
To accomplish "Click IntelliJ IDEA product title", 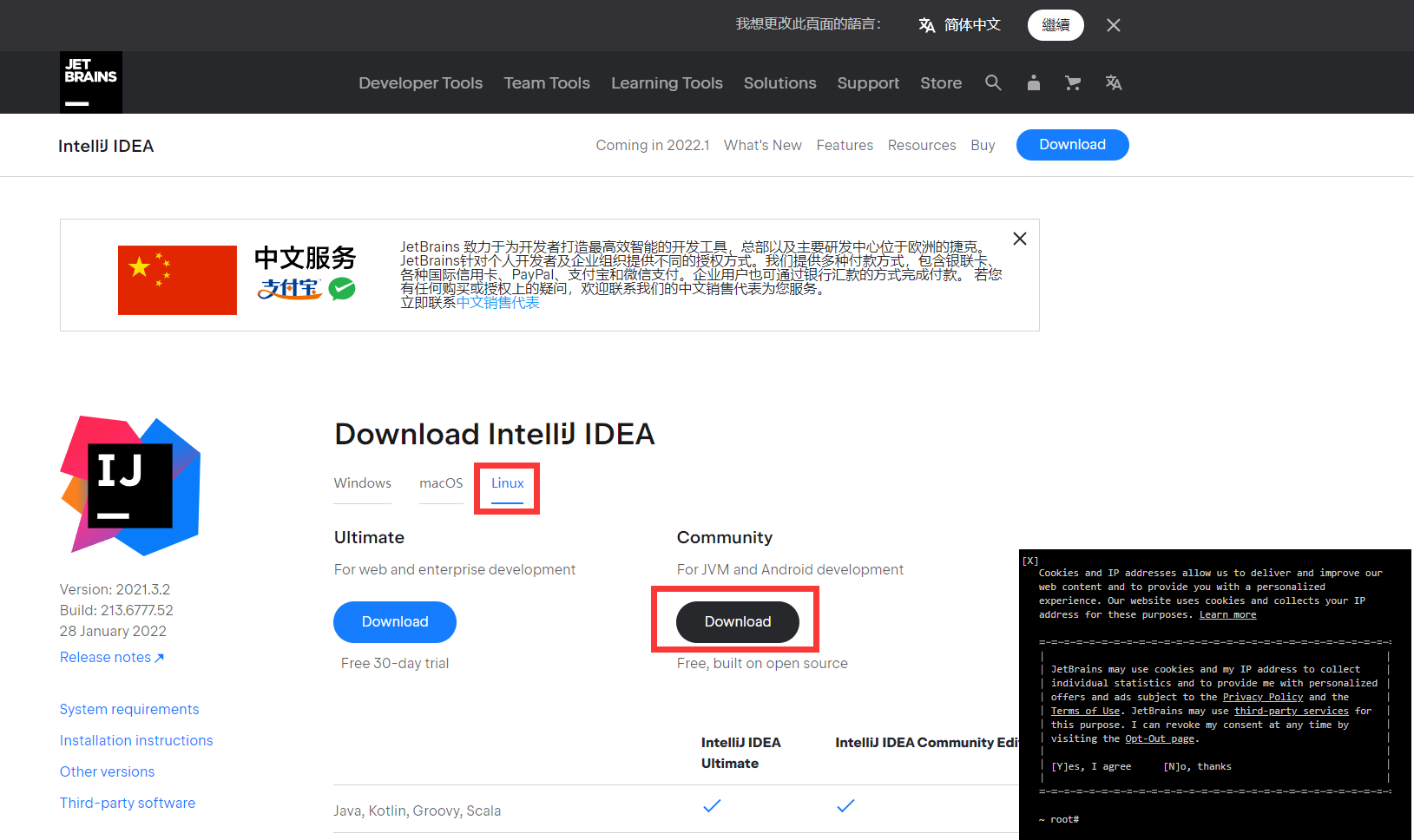I will pos(106,146).
